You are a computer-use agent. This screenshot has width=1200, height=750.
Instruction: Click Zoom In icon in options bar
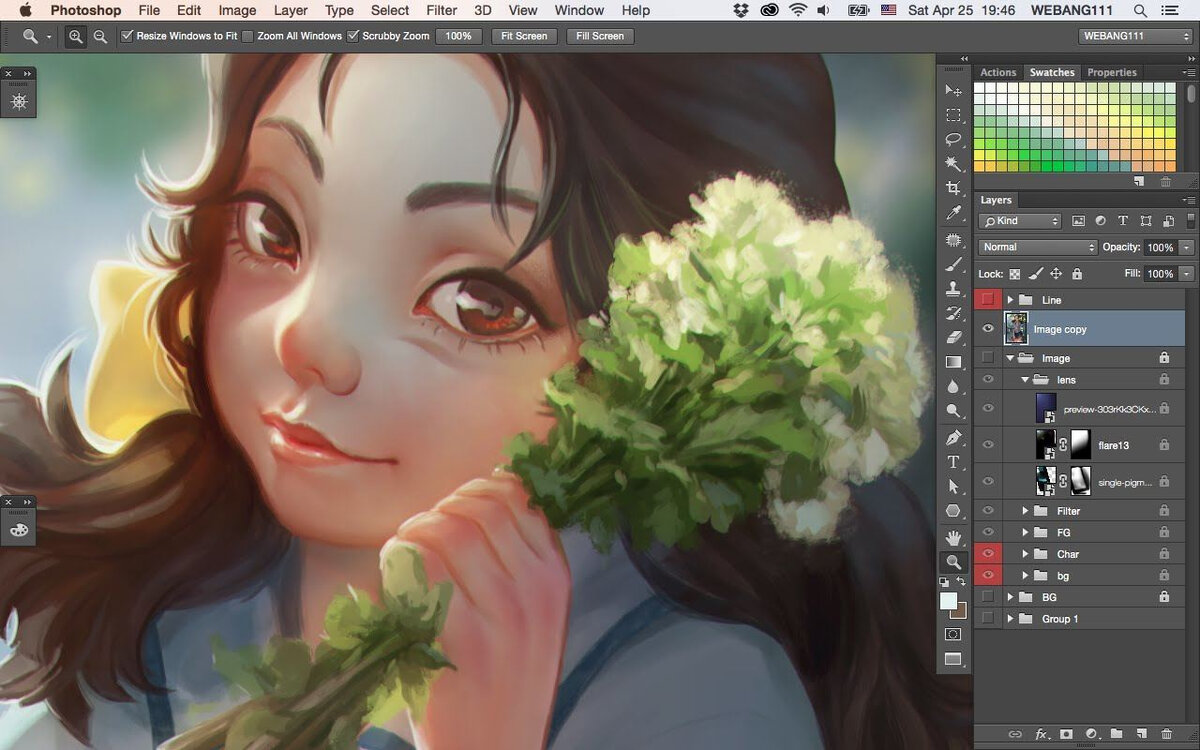(x=76, y=36)
